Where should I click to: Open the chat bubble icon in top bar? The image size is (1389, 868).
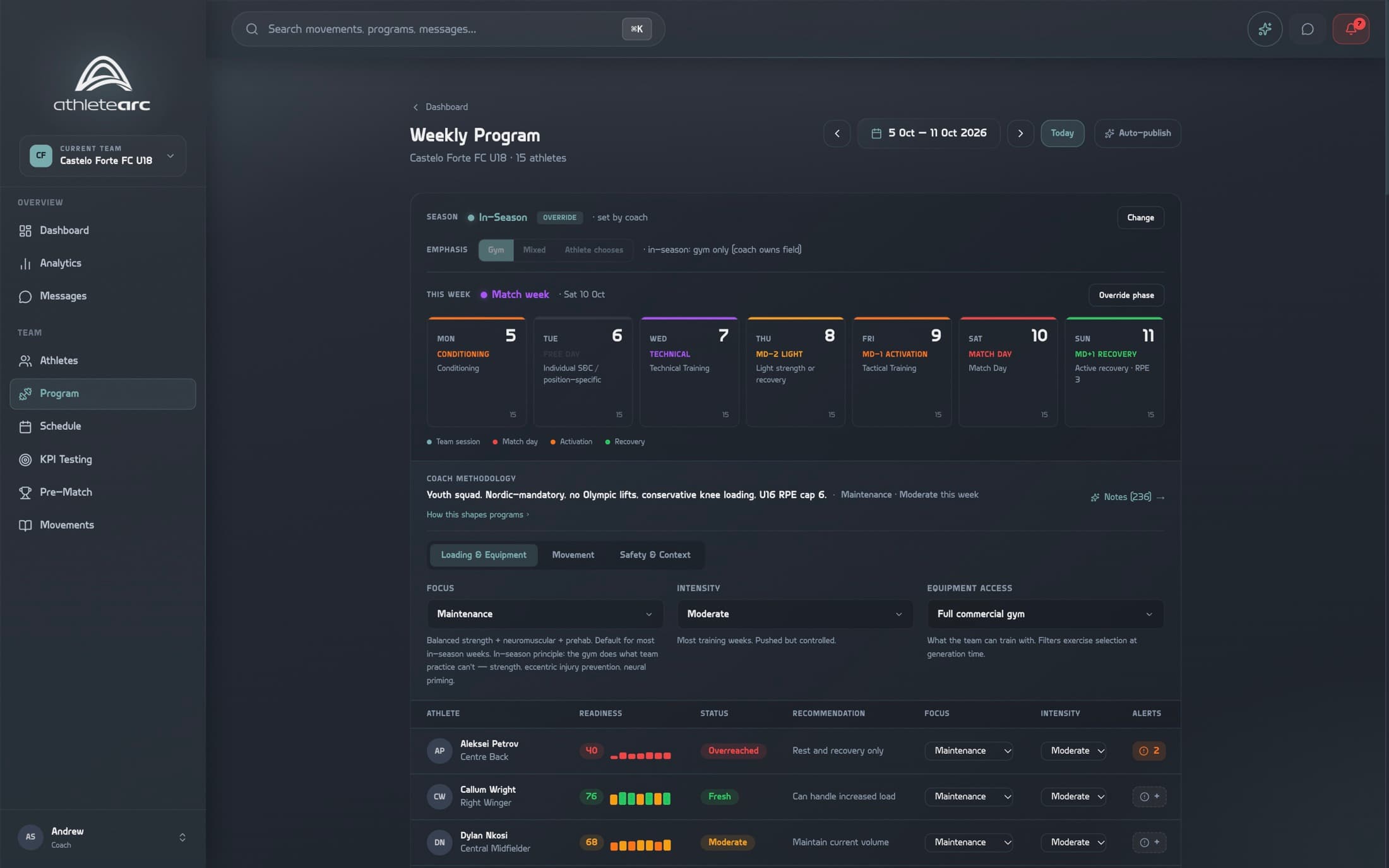point(1308,29)
